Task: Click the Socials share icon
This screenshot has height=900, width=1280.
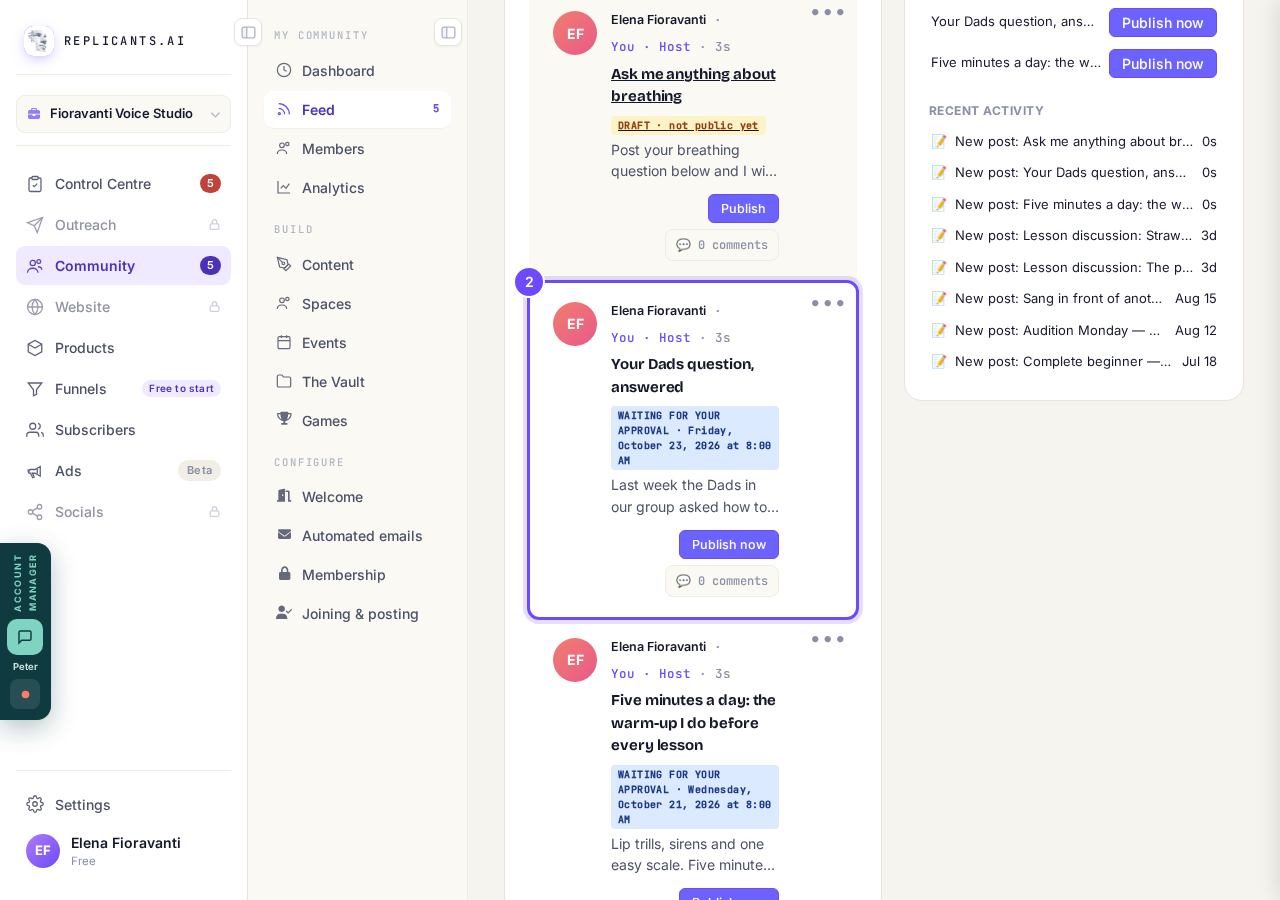Action: coord(35,512)
